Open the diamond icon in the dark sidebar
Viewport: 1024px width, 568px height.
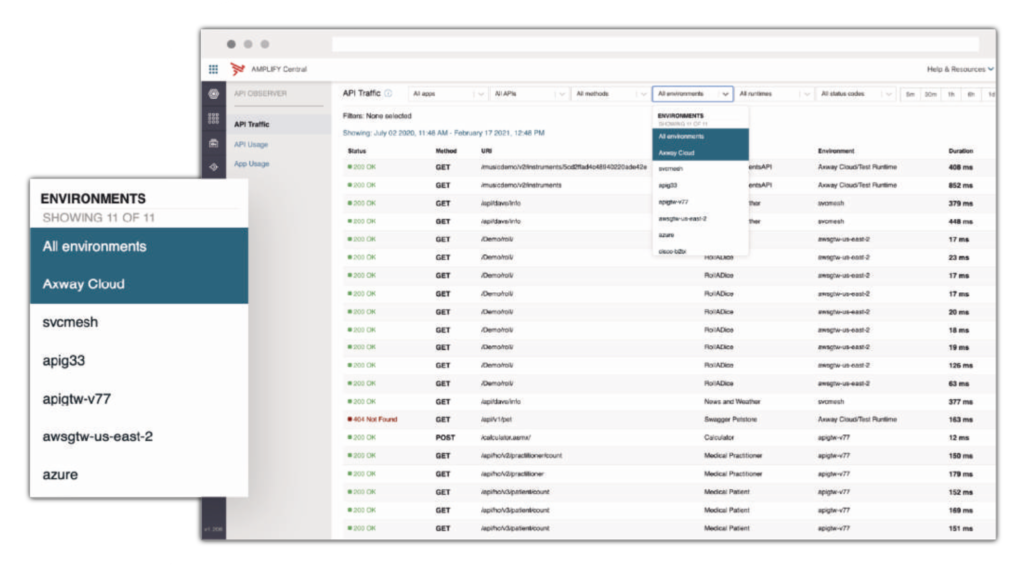214,167
